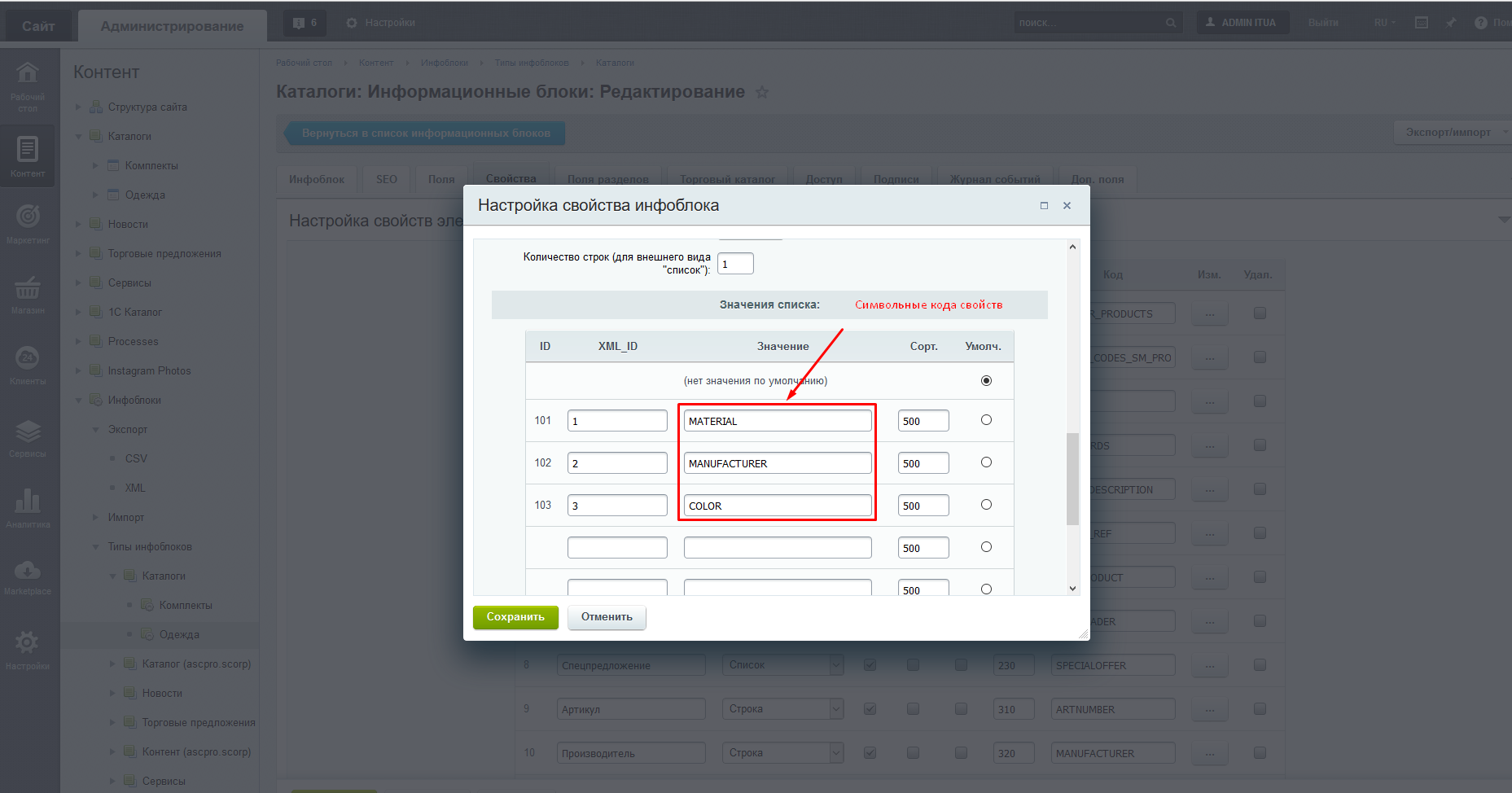Select default radio for COLOR value
The height and width of the screenshot is (793, 1512).
coord(986,505)
